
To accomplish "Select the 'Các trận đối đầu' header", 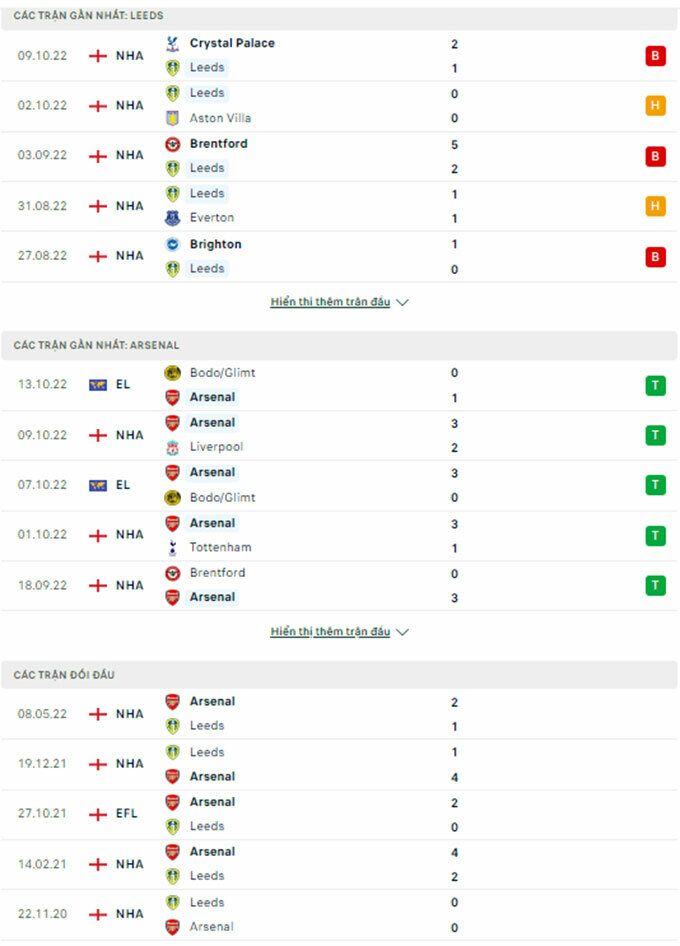I will [x=64, y=675].
